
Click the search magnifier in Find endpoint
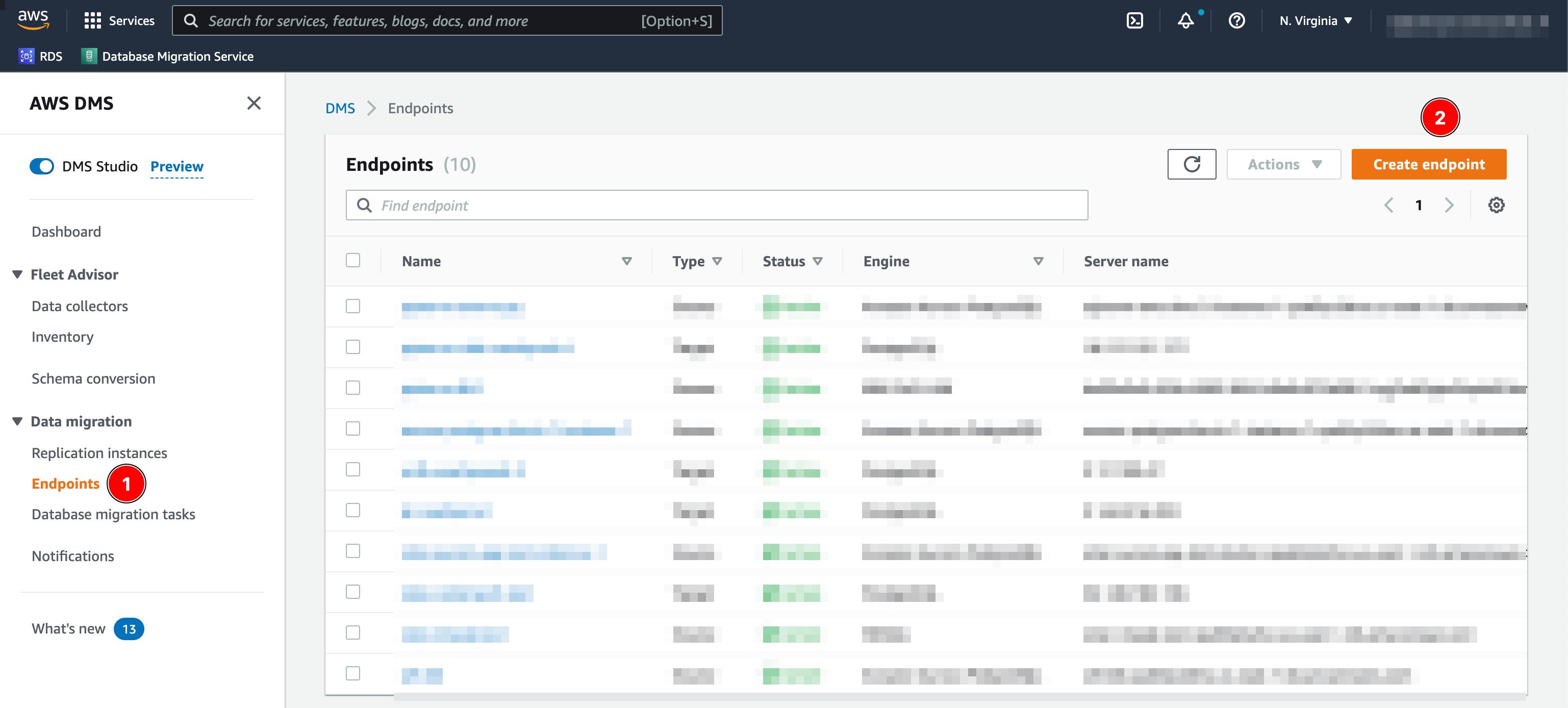(364, 205)
